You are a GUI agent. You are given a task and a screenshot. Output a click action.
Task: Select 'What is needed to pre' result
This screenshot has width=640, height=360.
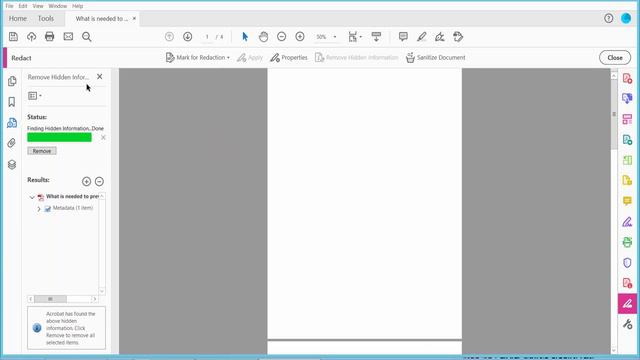pyautogui.click(x=72, y=197)
